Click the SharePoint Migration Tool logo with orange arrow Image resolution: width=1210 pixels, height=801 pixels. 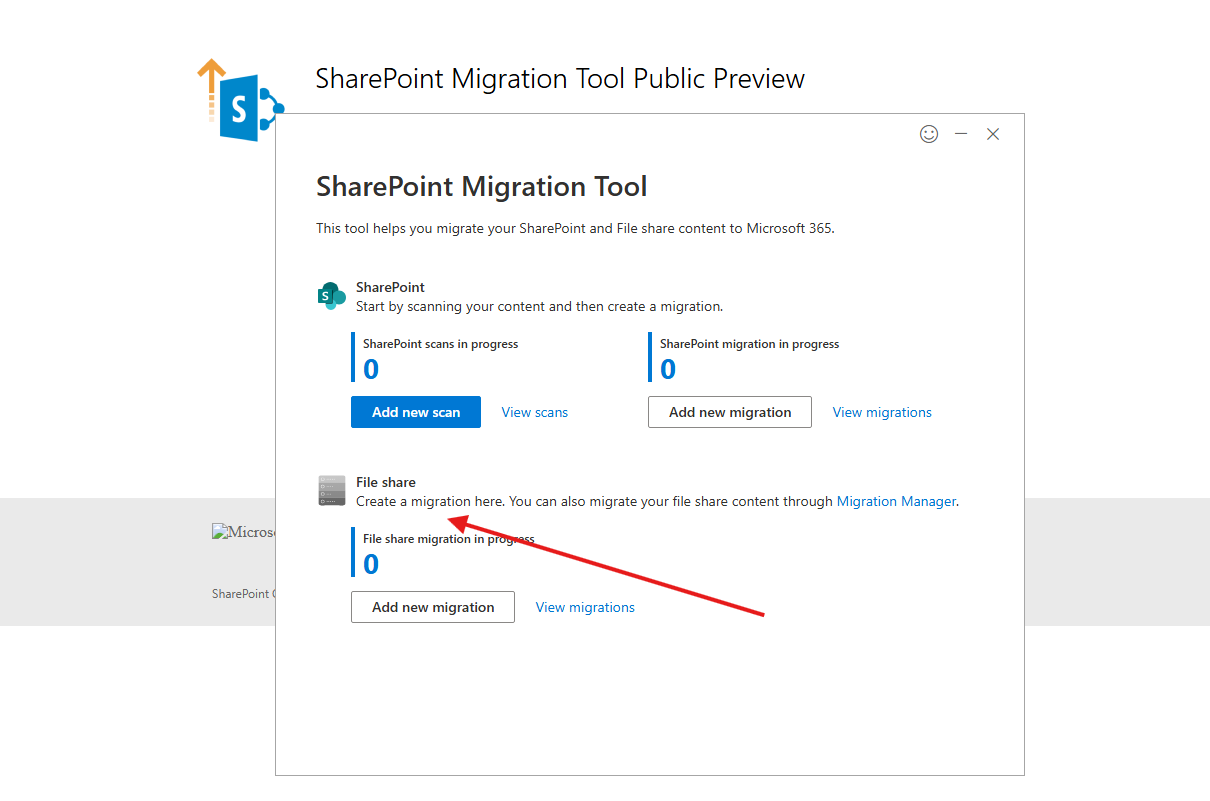[240, 102]
